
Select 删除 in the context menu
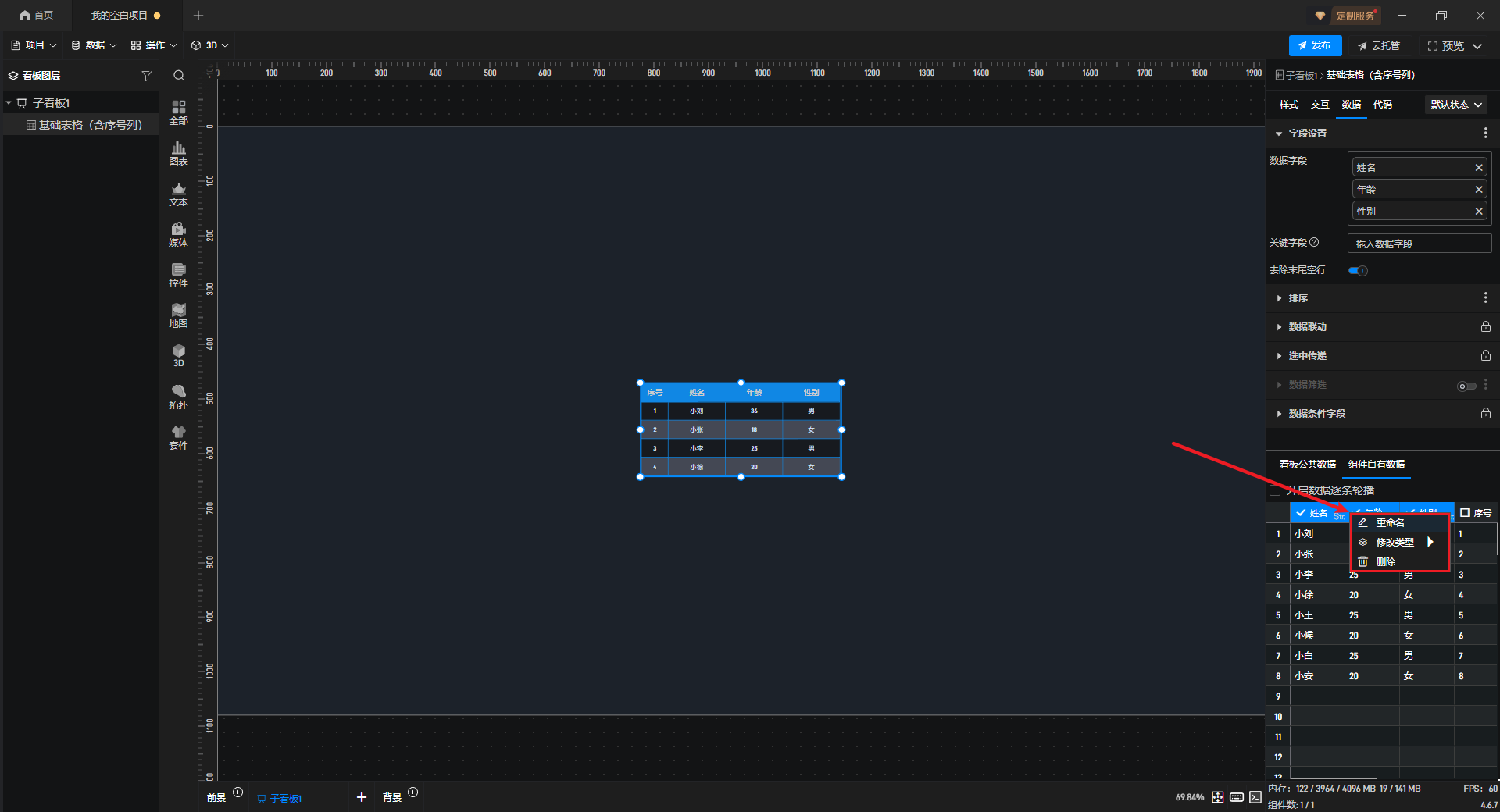coord(1385,562)
